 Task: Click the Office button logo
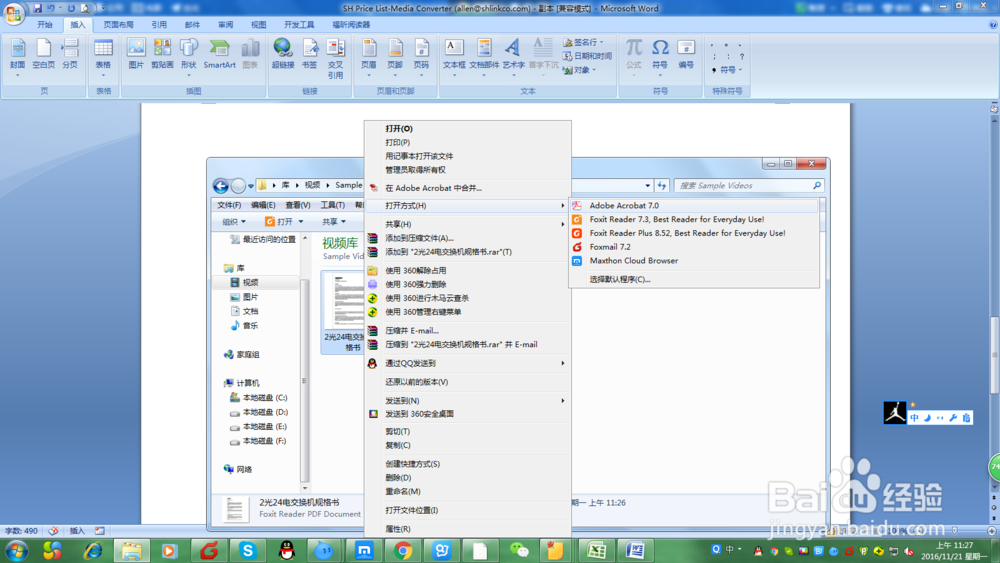coord(13,13)
